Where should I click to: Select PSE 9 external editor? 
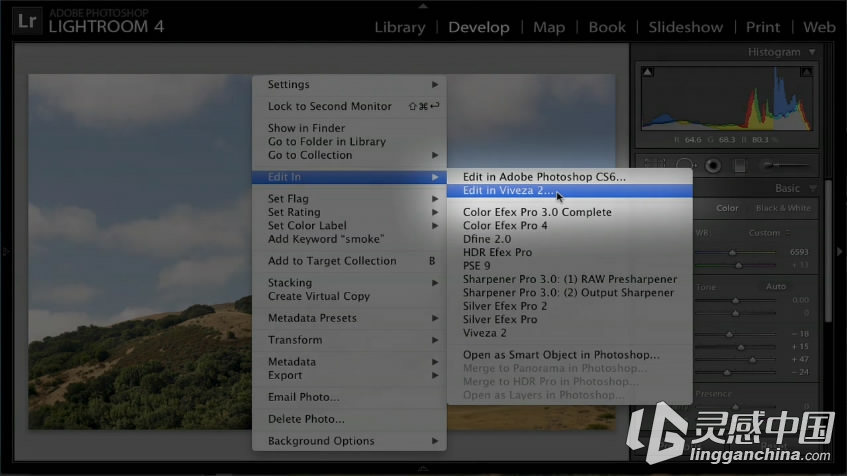[x=569, y=266]
